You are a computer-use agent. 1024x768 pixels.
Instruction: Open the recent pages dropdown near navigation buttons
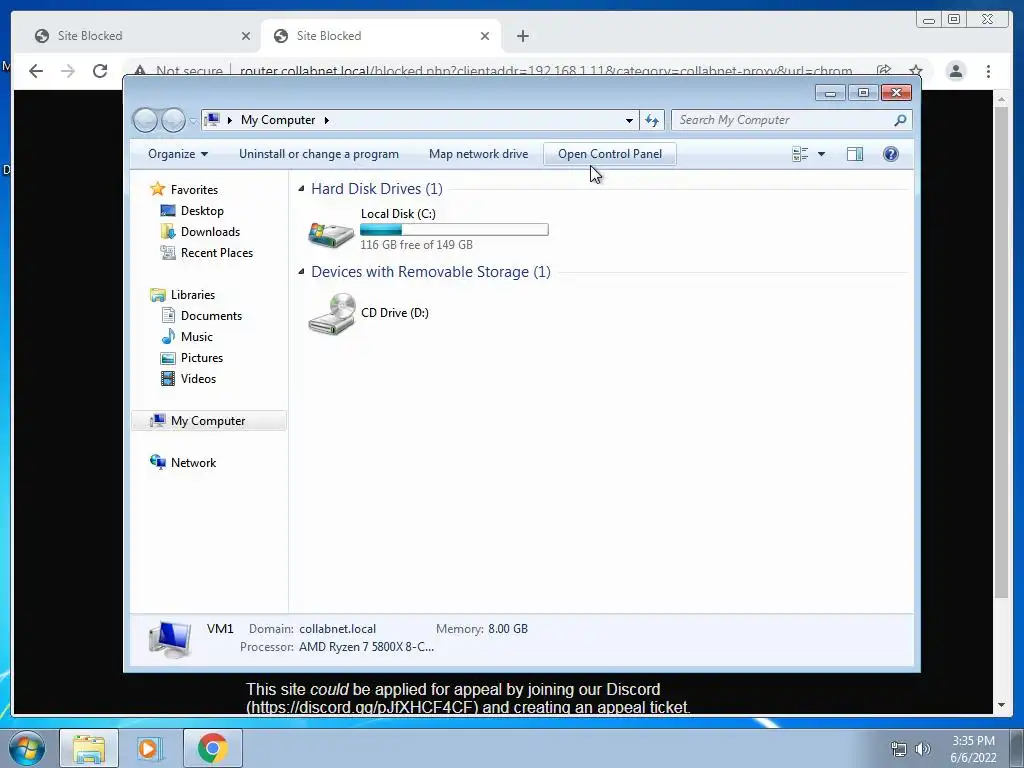(x=193, y=120)
